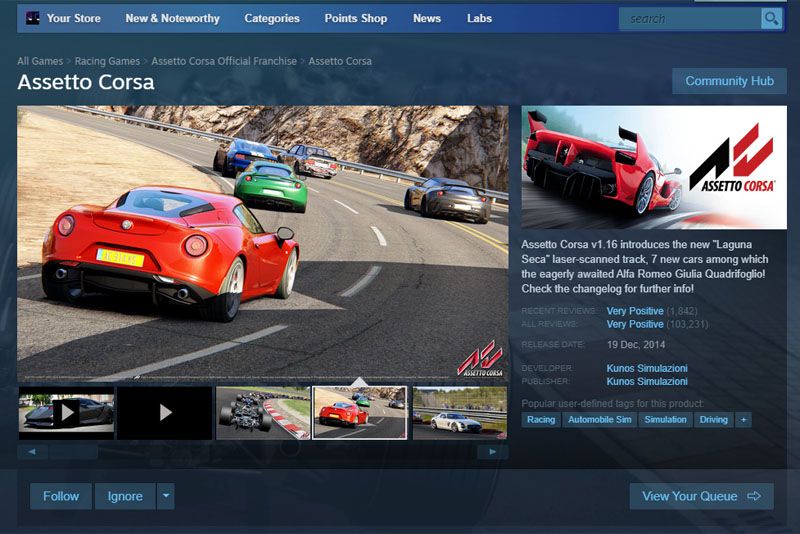Click the release date 19 Dec, 2014

(x=636, y=345)
